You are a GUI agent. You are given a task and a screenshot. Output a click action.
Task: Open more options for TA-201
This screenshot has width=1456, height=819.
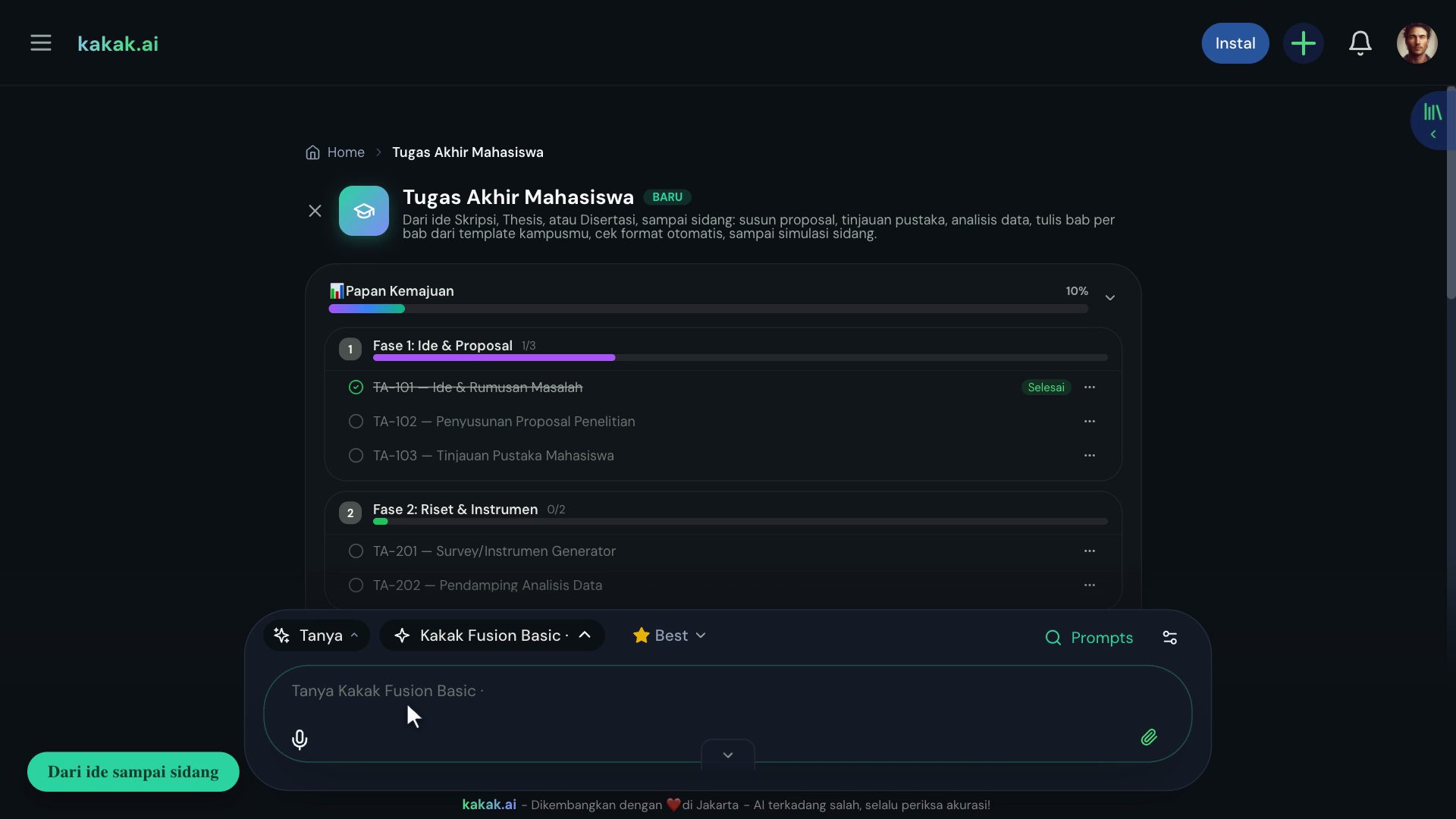tap(1090, 551)
